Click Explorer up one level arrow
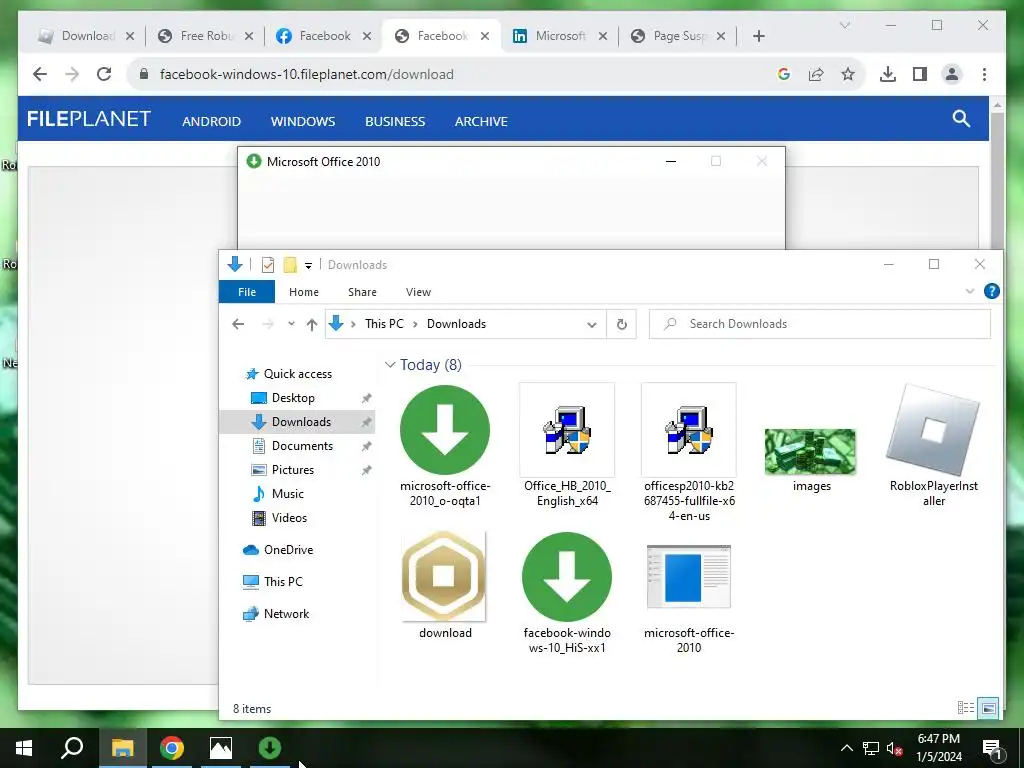Image resolution: width=1024 pixels, height=768 pixels. (312, 324)
